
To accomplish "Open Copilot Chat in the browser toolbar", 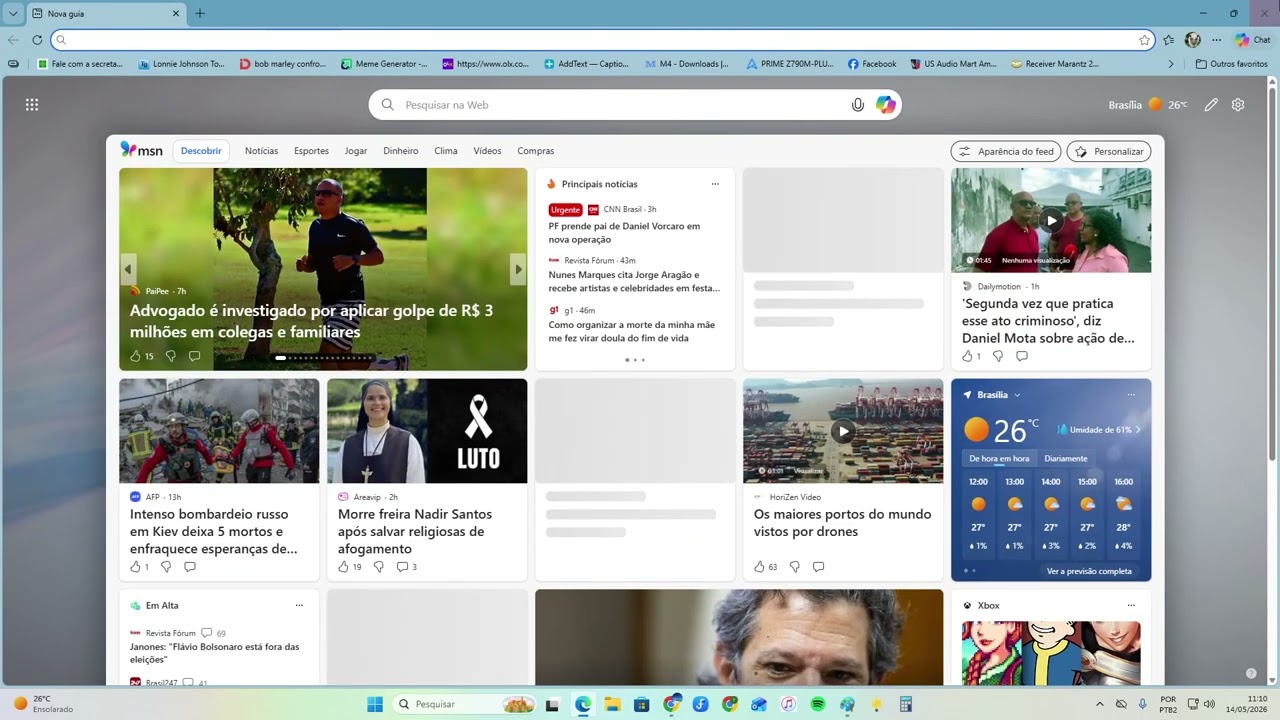I will [1253, 40].
